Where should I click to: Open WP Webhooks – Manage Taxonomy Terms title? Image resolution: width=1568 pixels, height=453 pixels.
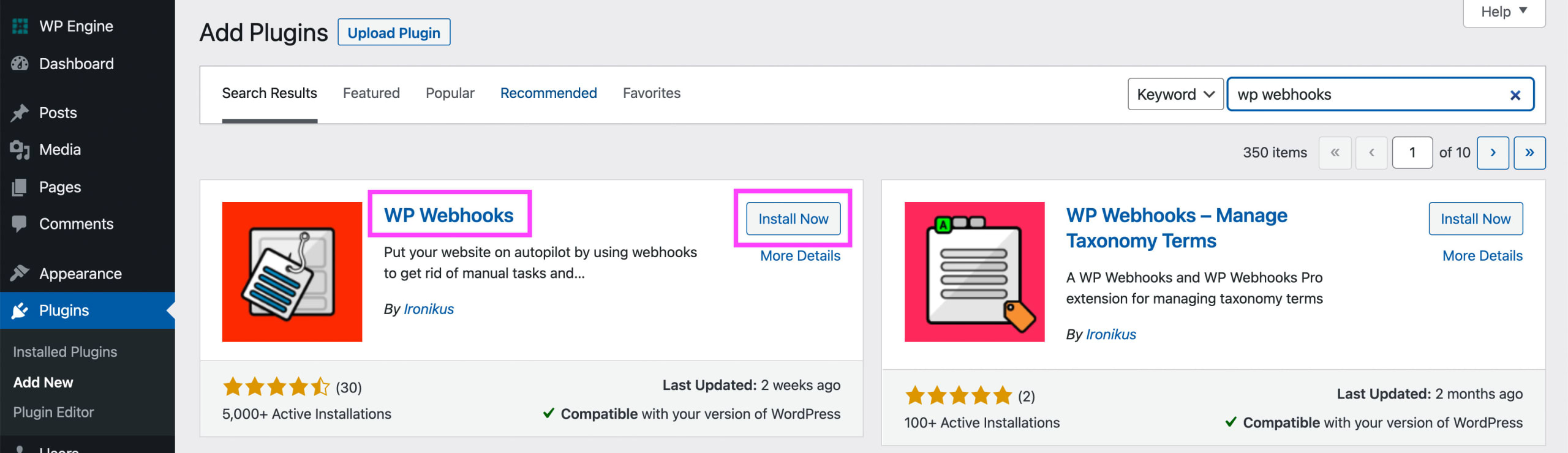point(1177,228)
